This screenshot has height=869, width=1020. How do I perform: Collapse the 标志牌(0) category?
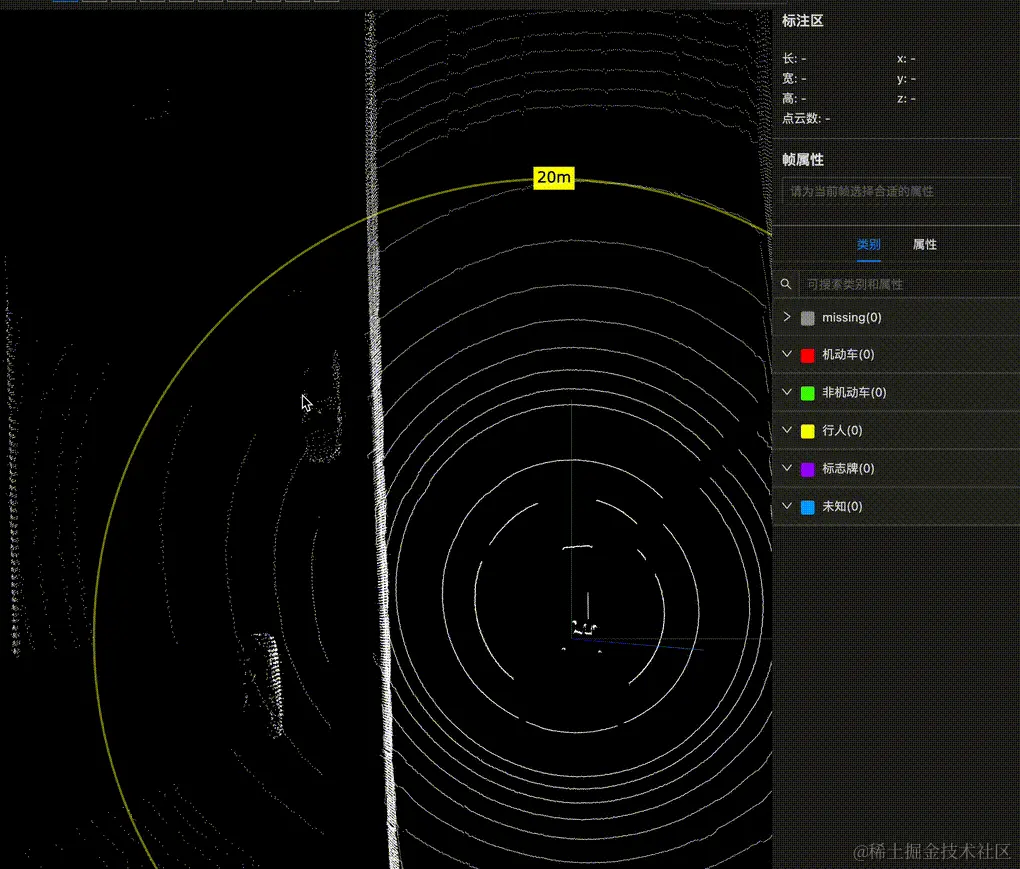point(786,468)
